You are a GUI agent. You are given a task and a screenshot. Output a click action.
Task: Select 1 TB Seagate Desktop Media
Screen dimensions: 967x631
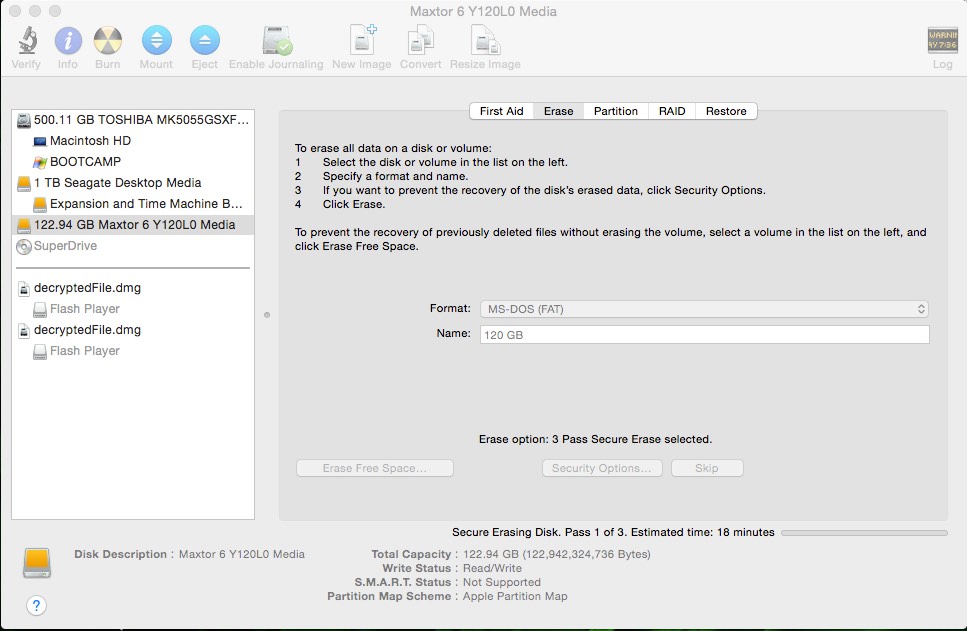pyautogui.click(x=133, y=183)
